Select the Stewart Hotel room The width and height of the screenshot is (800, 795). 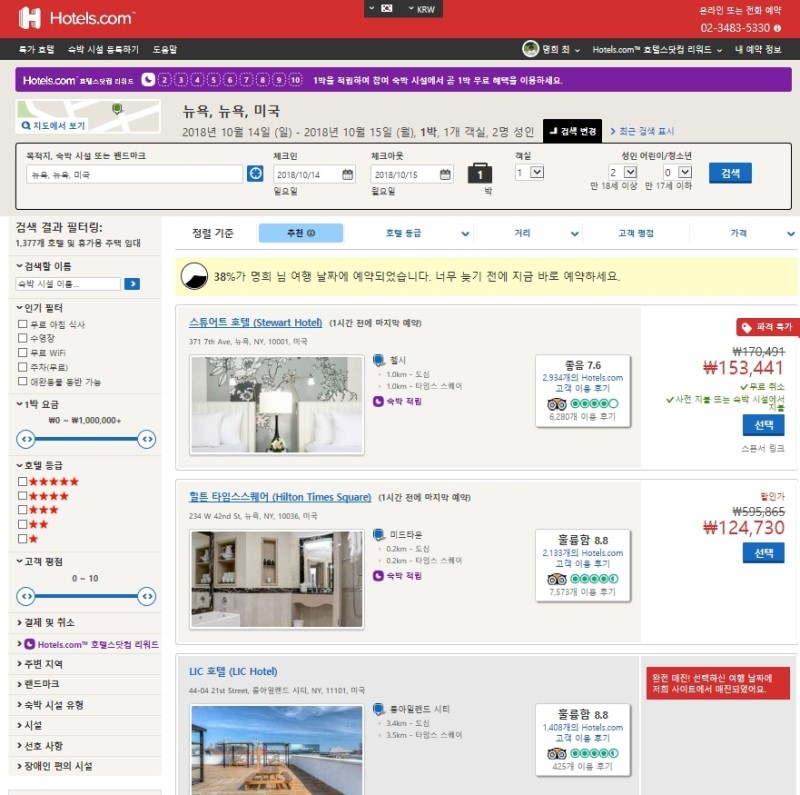[x=763, y=425]
